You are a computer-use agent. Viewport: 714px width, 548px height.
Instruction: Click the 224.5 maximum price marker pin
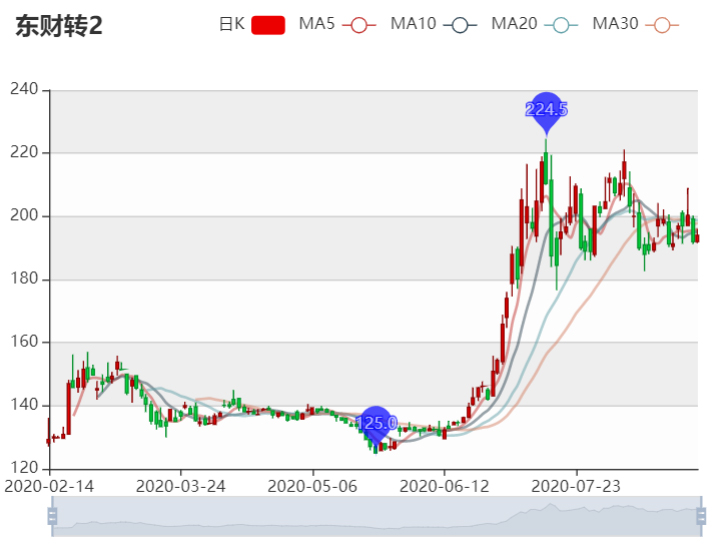point(546,112)
